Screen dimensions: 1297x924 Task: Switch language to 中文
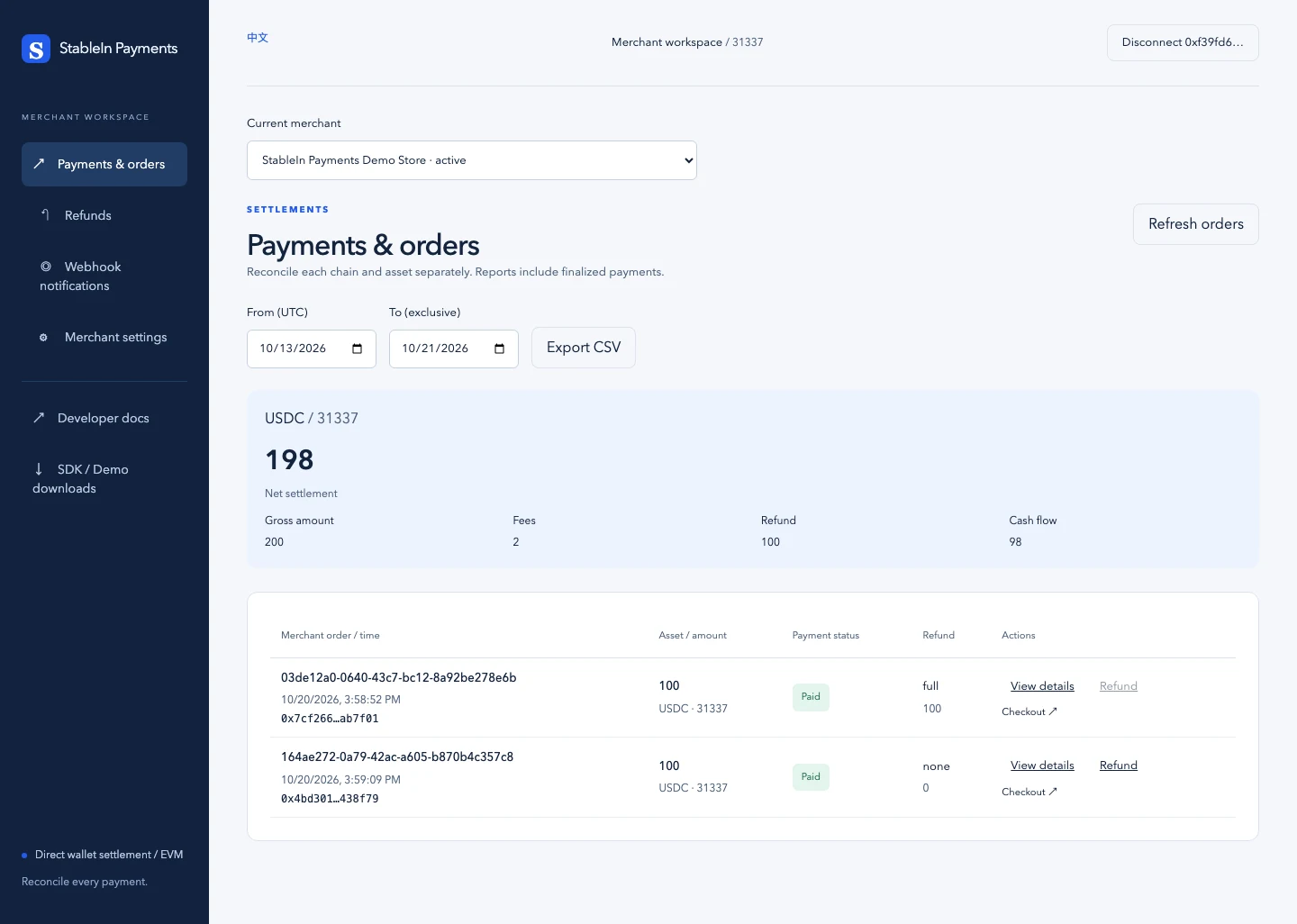coord(258,38)
